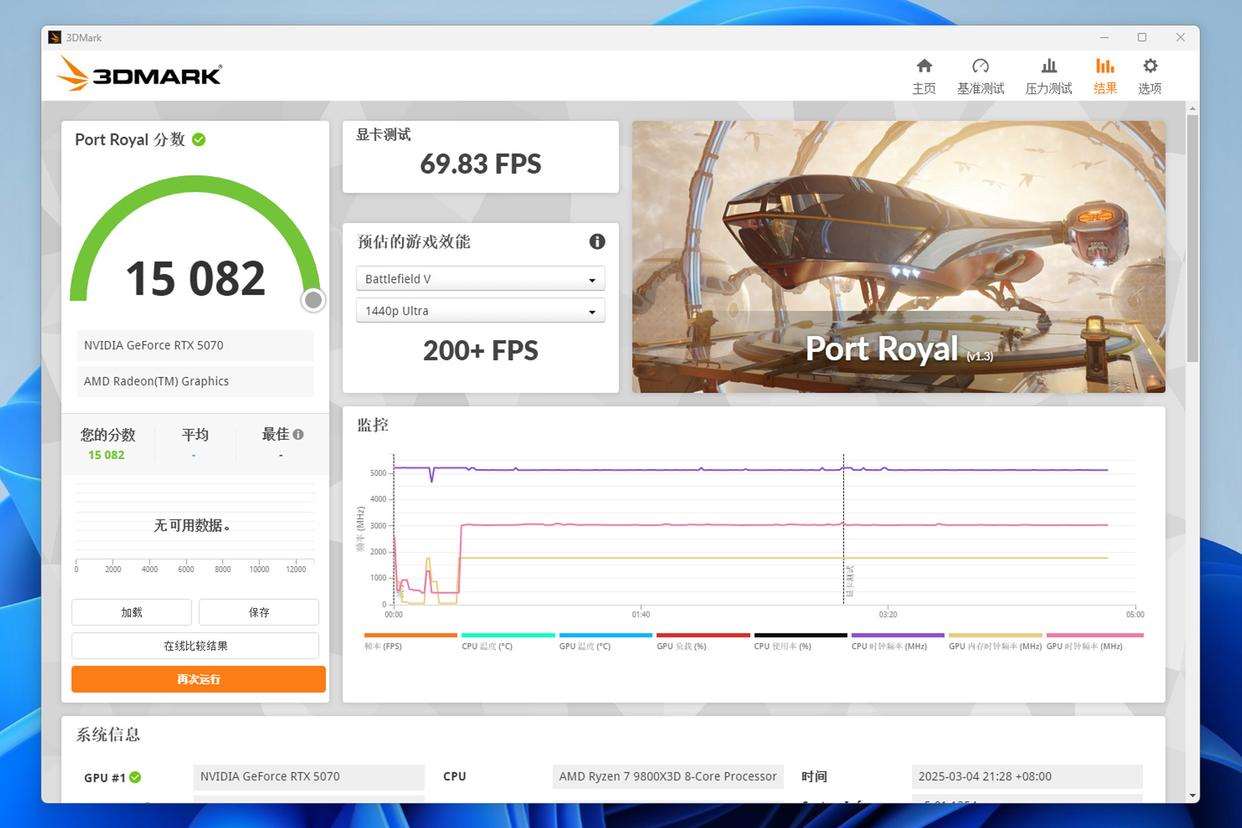Viewport: 1242px width, 828px height.
Task: Click 在线比较结果 compare online button
Action: click(195, 646)
